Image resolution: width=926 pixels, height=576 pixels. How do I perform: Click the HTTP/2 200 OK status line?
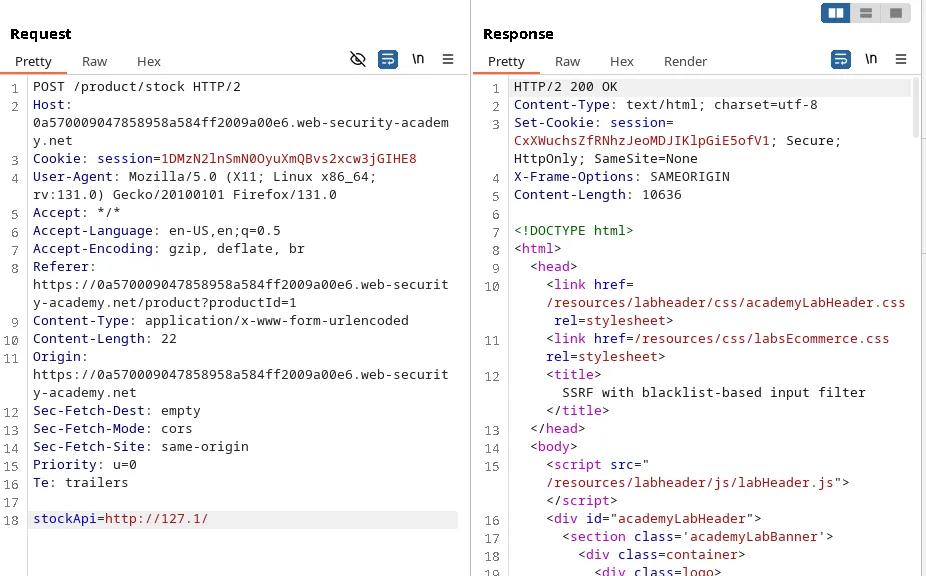point(565,87)
